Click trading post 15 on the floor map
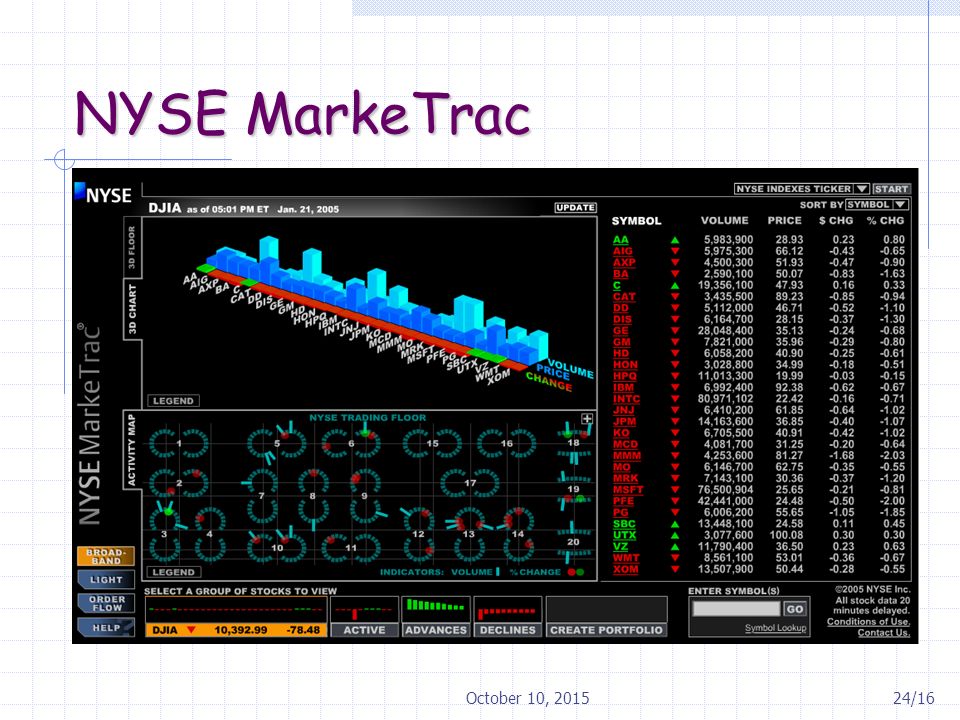This screenshot has width=960, height=720. (x=432, y=443)
